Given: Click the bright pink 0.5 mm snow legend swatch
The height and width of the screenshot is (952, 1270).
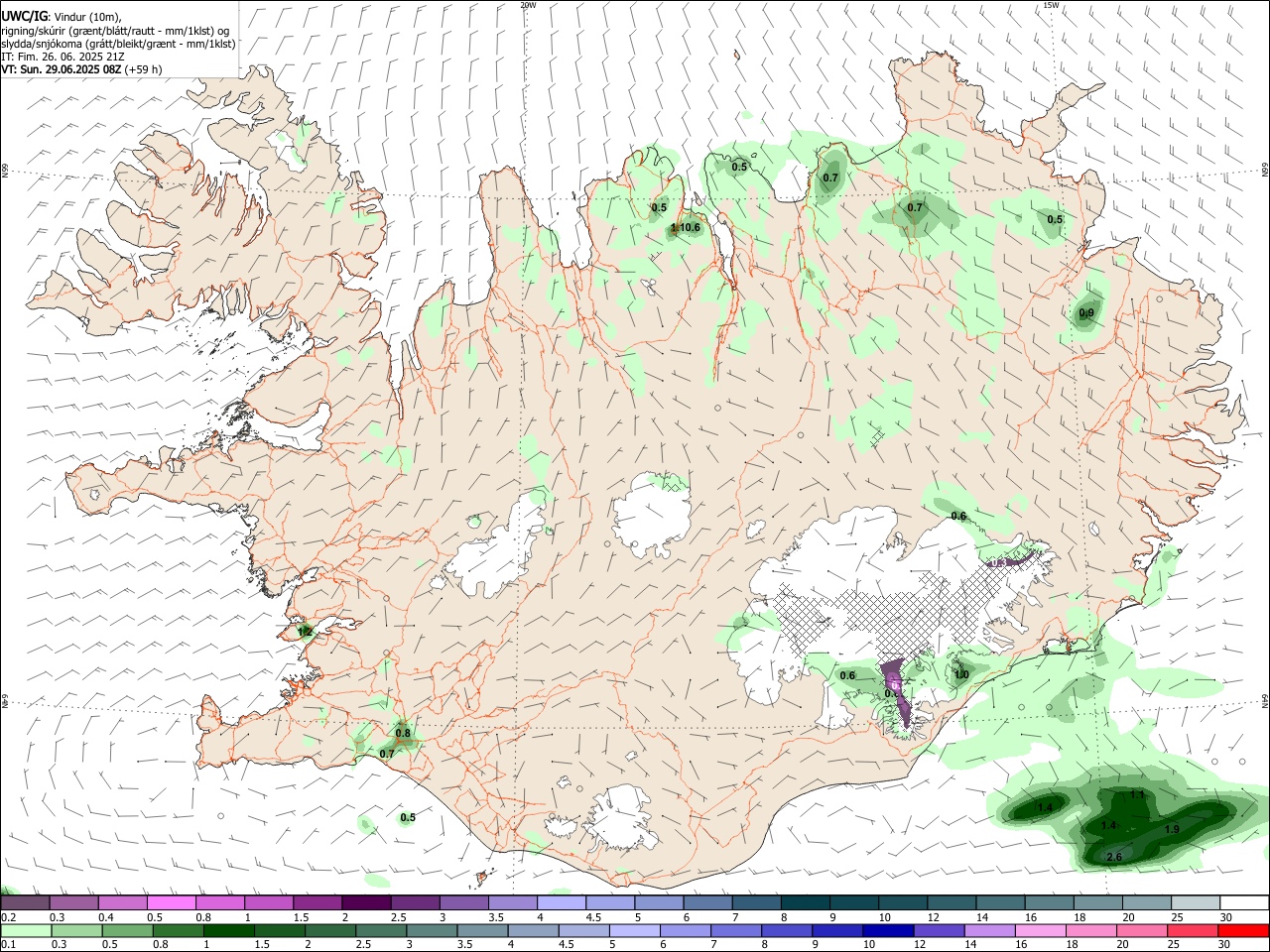Looking at the screenshot, I should (171, 903).
